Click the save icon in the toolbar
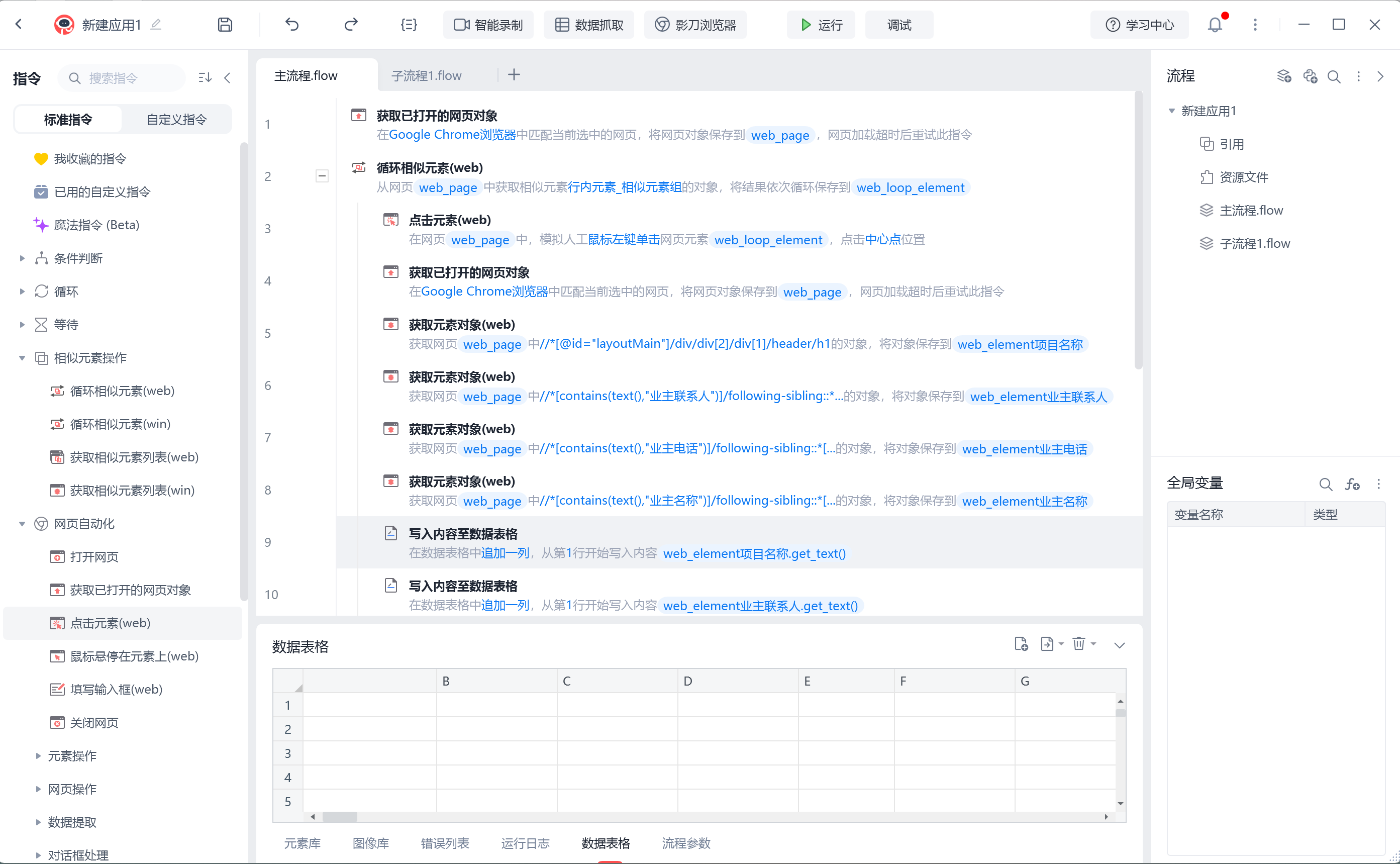The width and height of the screenshot is (1400, 864). click(x=225, y=25)
